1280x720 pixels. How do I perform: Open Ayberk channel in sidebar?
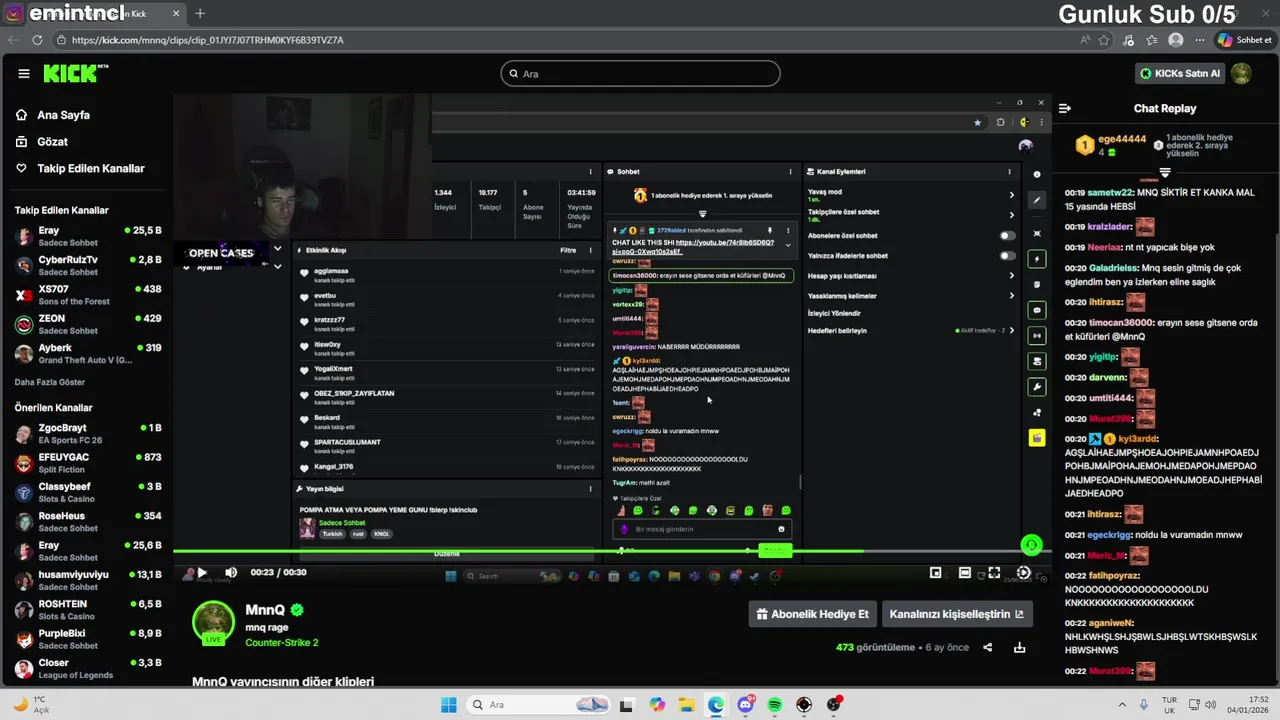(x=88, y=353)
